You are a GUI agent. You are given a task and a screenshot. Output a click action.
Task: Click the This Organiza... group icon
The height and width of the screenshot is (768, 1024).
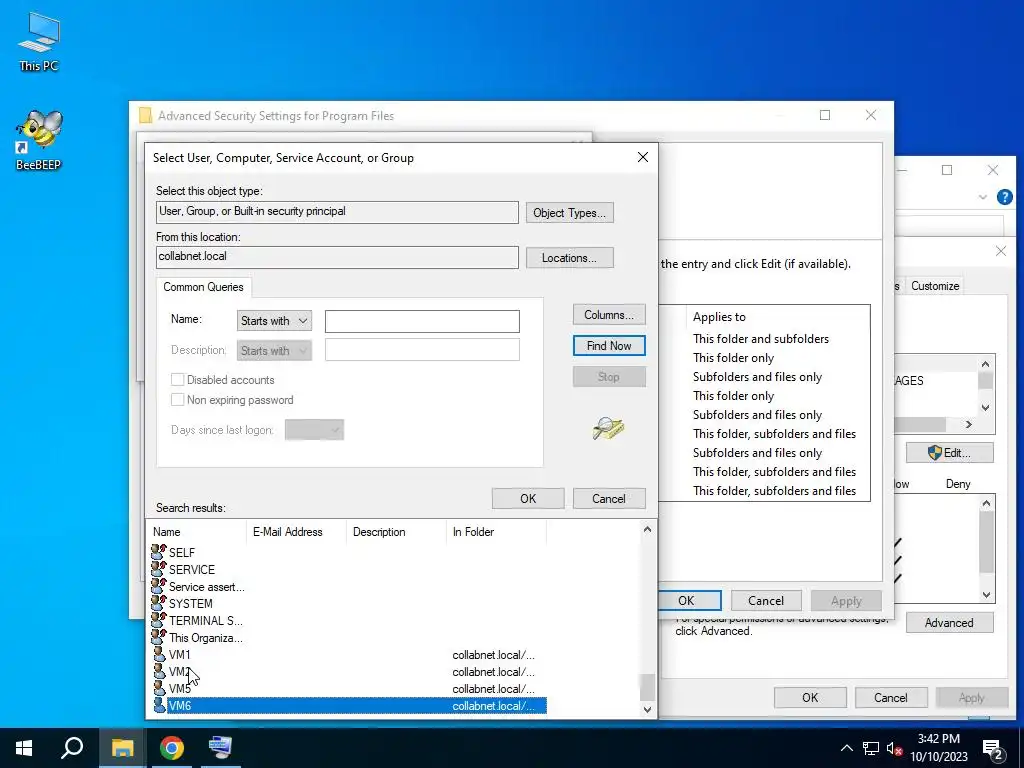[159, 637]
